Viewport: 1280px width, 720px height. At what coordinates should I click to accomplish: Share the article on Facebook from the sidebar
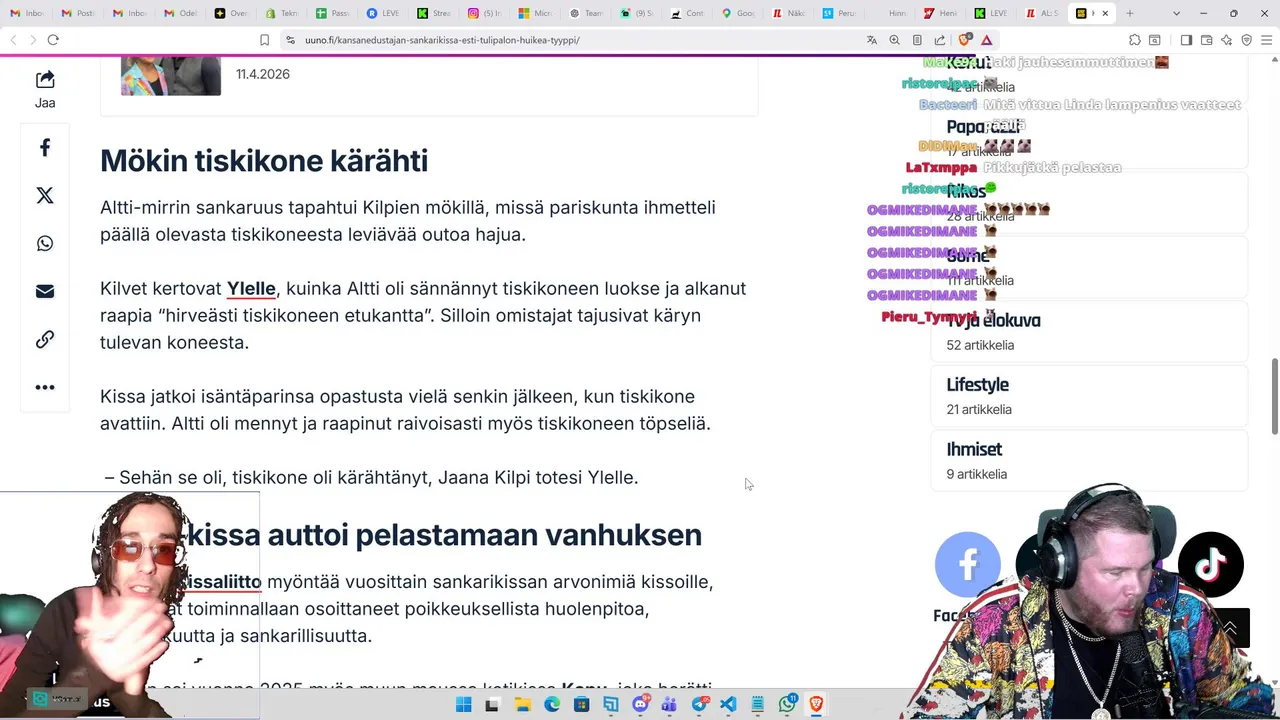45,148
